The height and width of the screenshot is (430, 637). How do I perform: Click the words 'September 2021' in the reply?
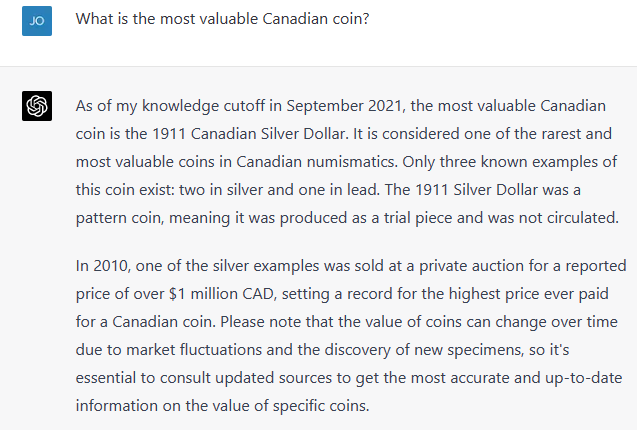(x=344, y=106)
